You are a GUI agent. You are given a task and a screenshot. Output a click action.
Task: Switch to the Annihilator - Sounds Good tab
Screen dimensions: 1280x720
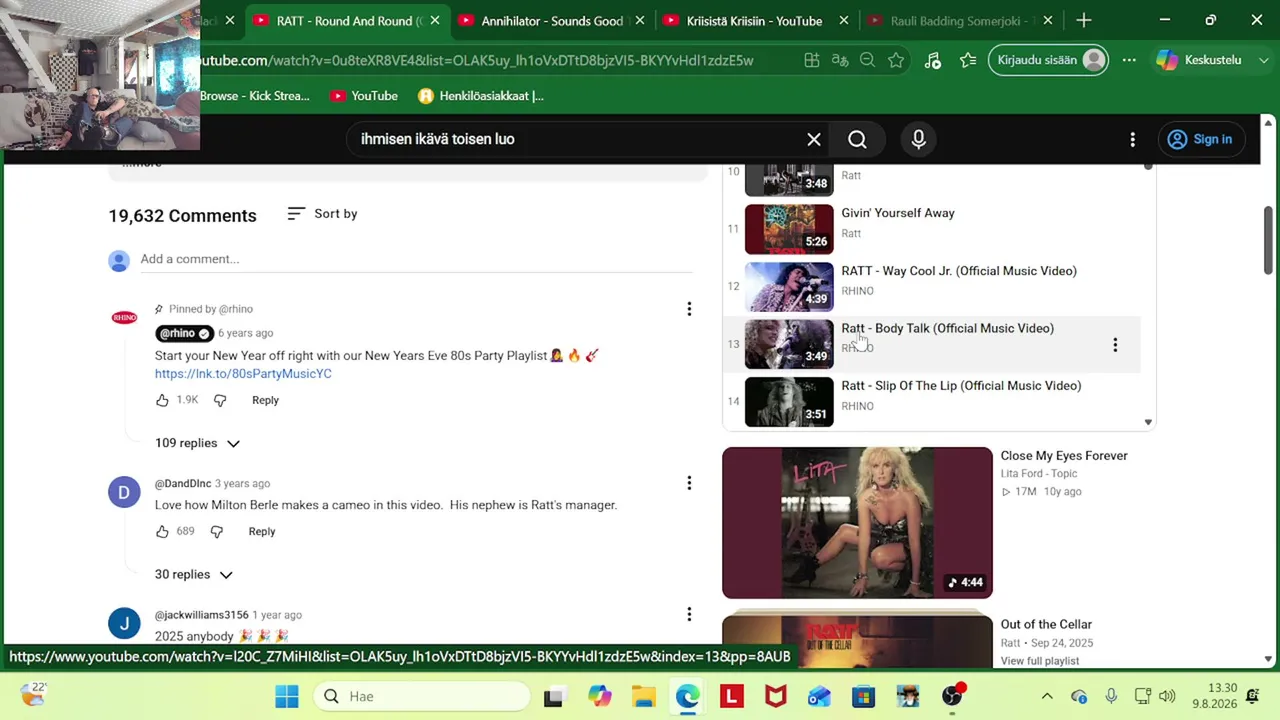tap(551, 20)
